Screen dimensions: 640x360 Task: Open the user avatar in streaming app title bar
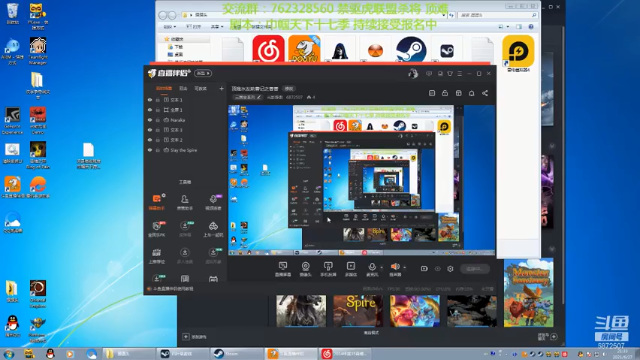pos(413,73)
